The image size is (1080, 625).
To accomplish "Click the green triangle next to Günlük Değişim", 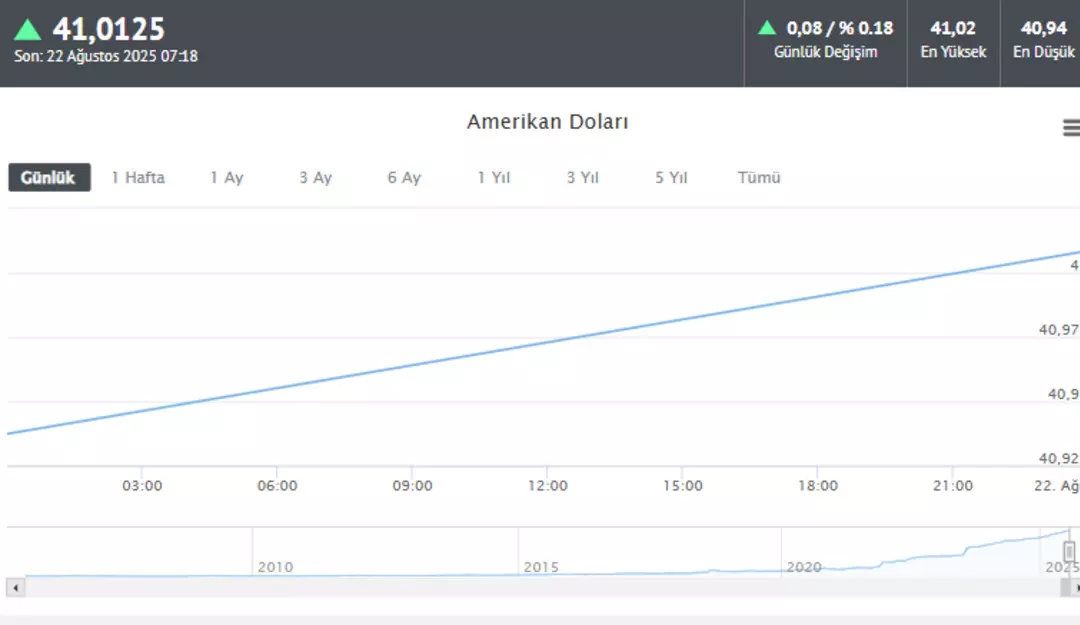I will tap(767, 28).
